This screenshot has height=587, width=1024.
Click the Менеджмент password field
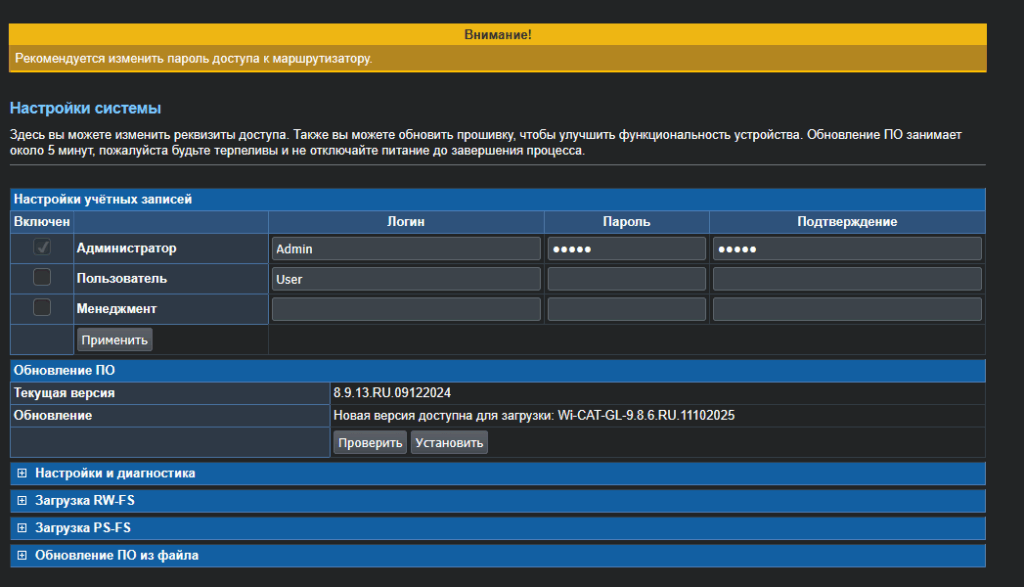tap(627, 309)
